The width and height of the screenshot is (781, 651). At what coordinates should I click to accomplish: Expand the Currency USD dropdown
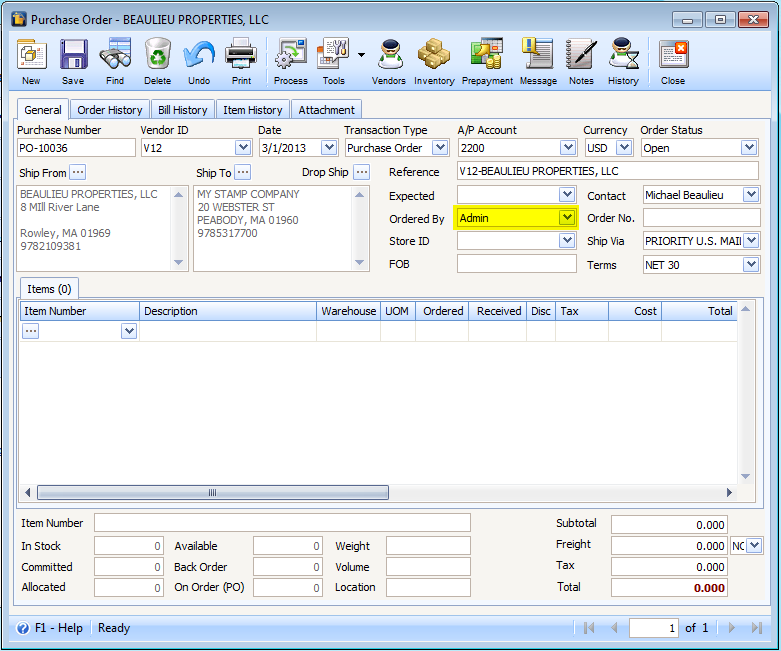[x=624, y=147]
